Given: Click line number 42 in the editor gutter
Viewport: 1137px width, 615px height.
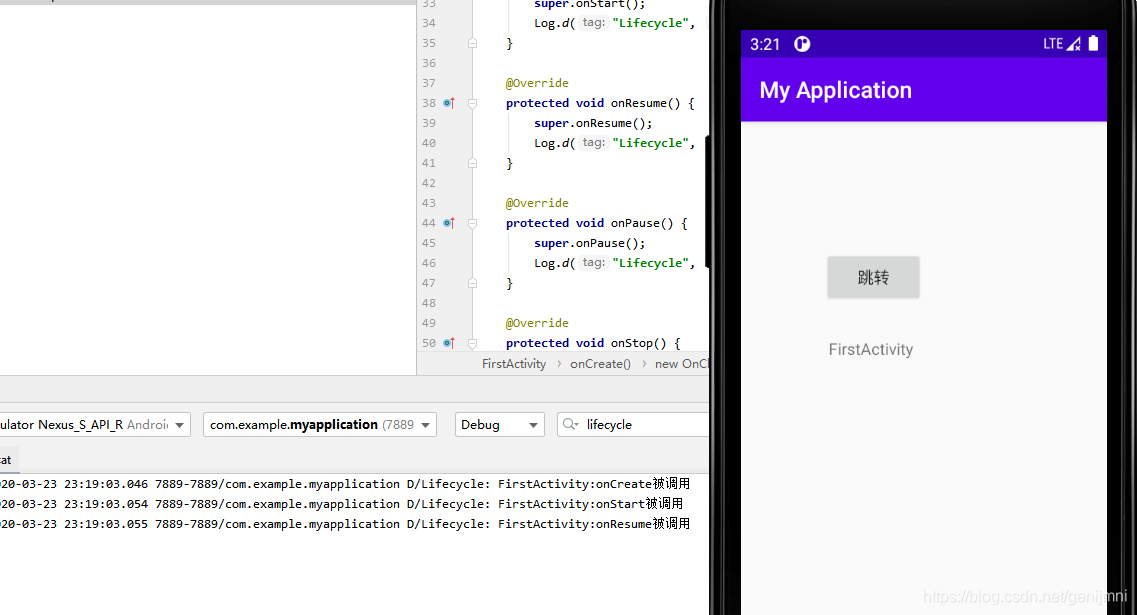Looking at the screenshot, I should 429,183.
